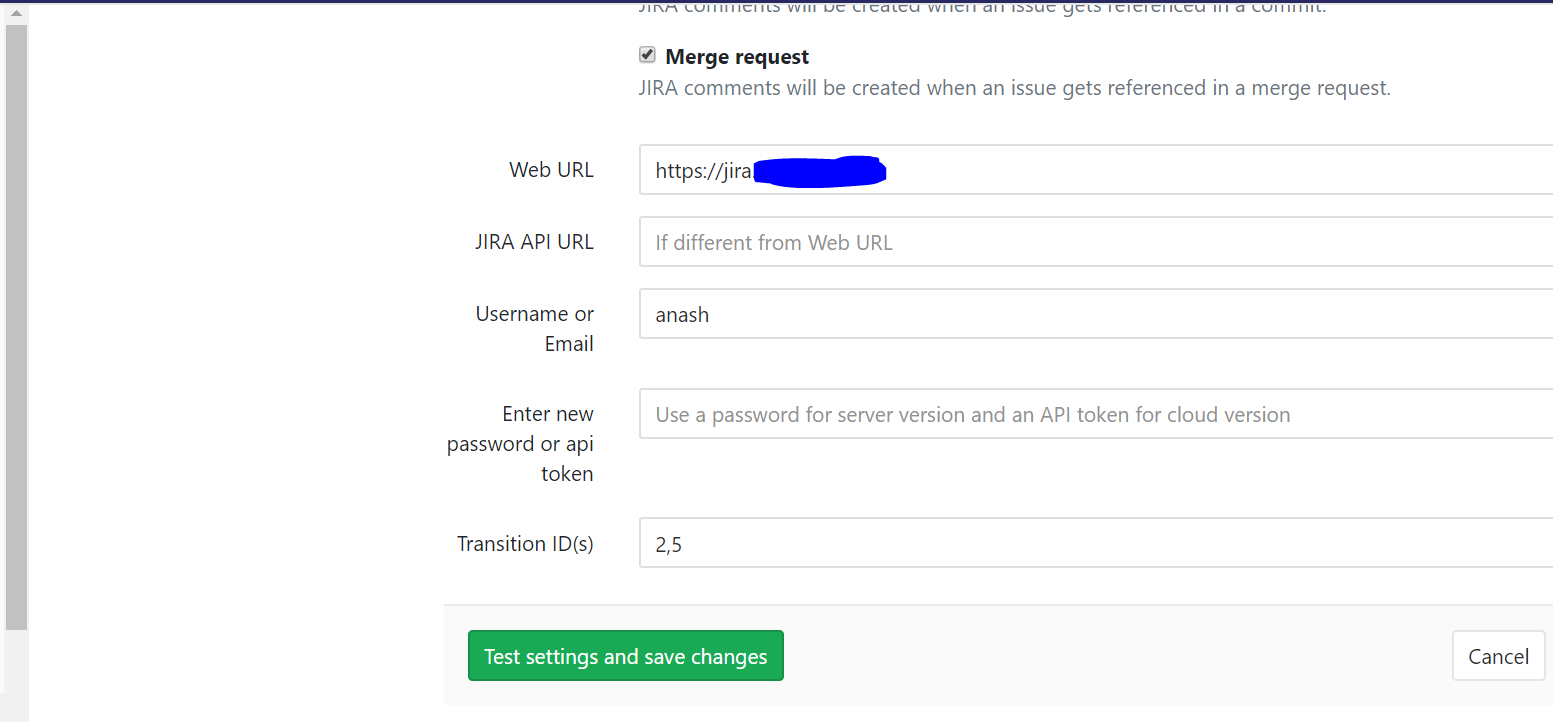Click the Username or Email text field

[x=1000, y=314]
